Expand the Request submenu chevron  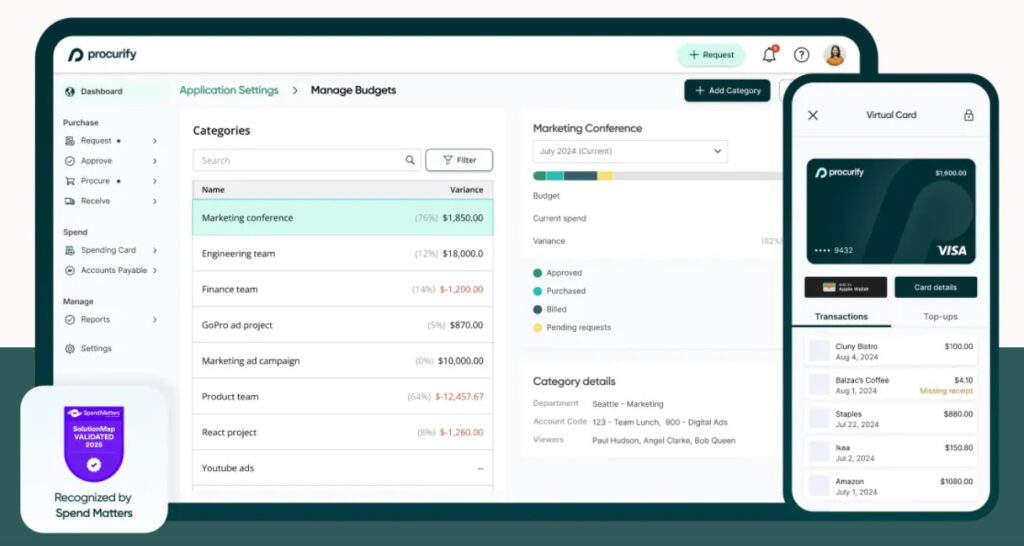[155, 141]
